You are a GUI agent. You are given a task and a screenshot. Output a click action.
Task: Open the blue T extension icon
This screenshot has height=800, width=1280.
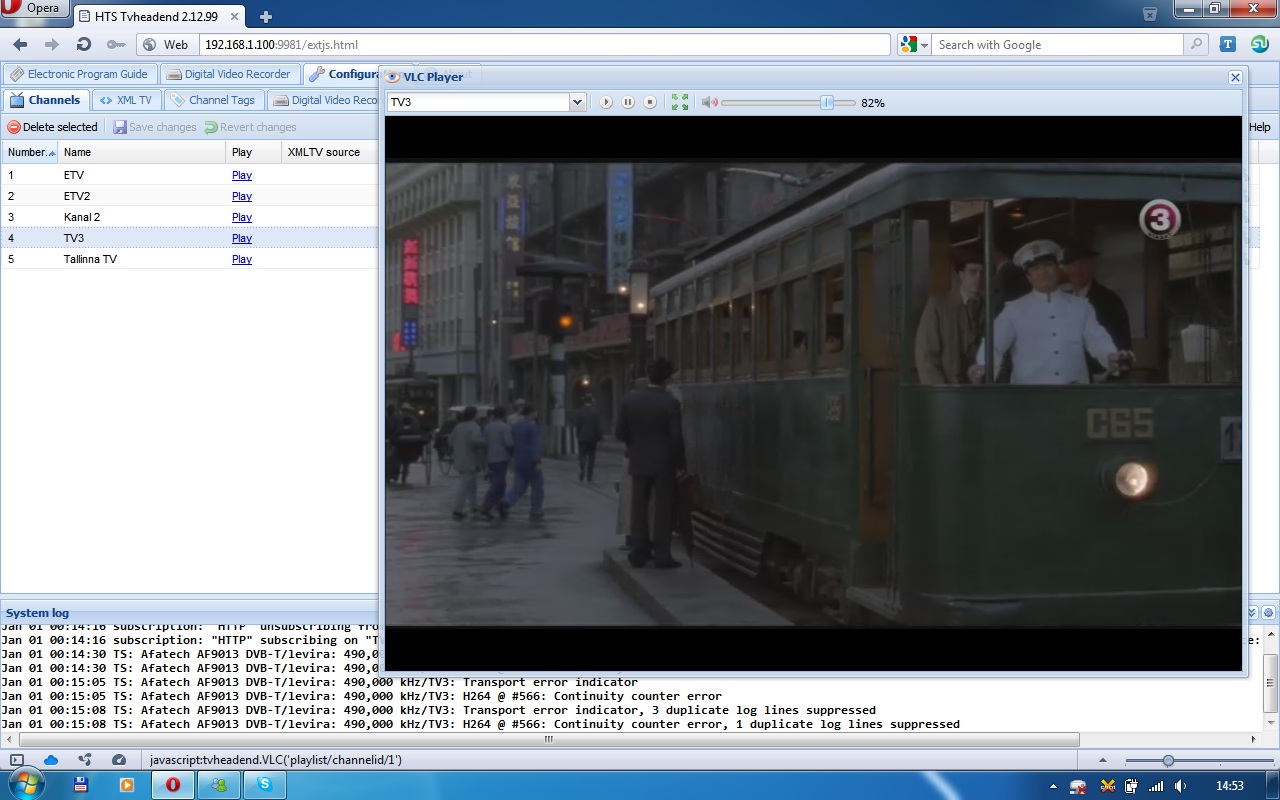tap(1228, 44)
